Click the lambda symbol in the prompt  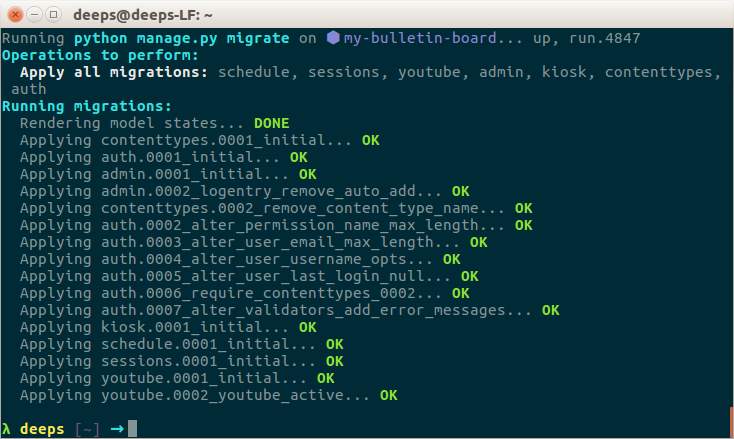click(6, 428)
